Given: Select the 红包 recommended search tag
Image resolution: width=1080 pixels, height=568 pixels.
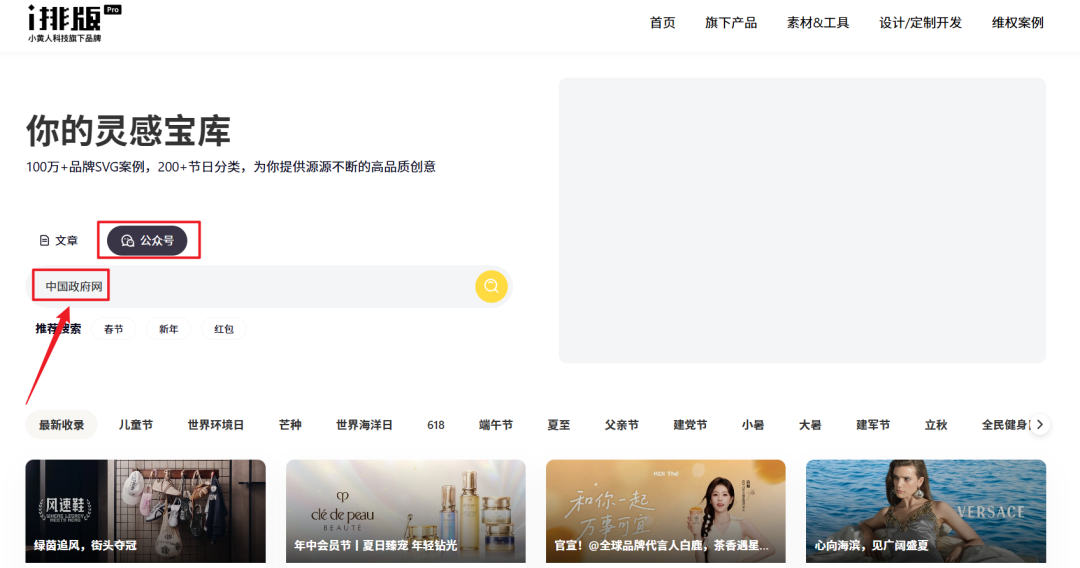Looking at the screenshot, I should [224, 329].
